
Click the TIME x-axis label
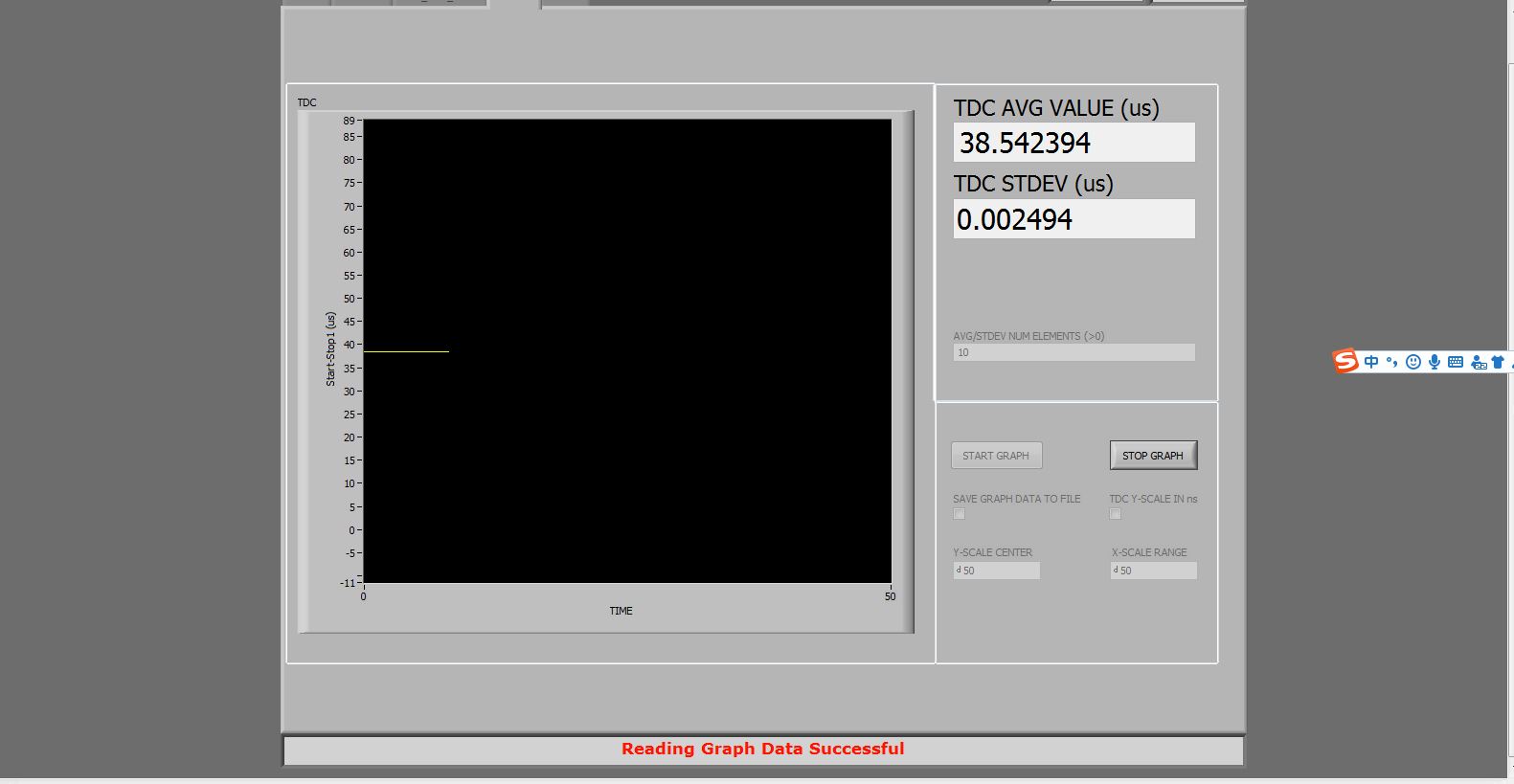click(x=621, y=611)
